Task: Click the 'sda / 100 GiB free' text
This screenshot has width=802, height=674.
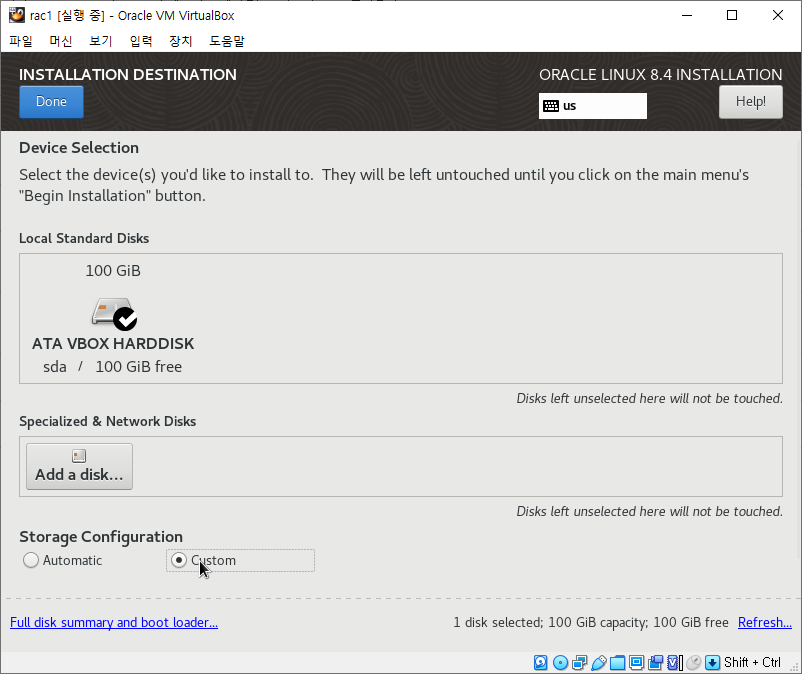Action: point(113,367)
